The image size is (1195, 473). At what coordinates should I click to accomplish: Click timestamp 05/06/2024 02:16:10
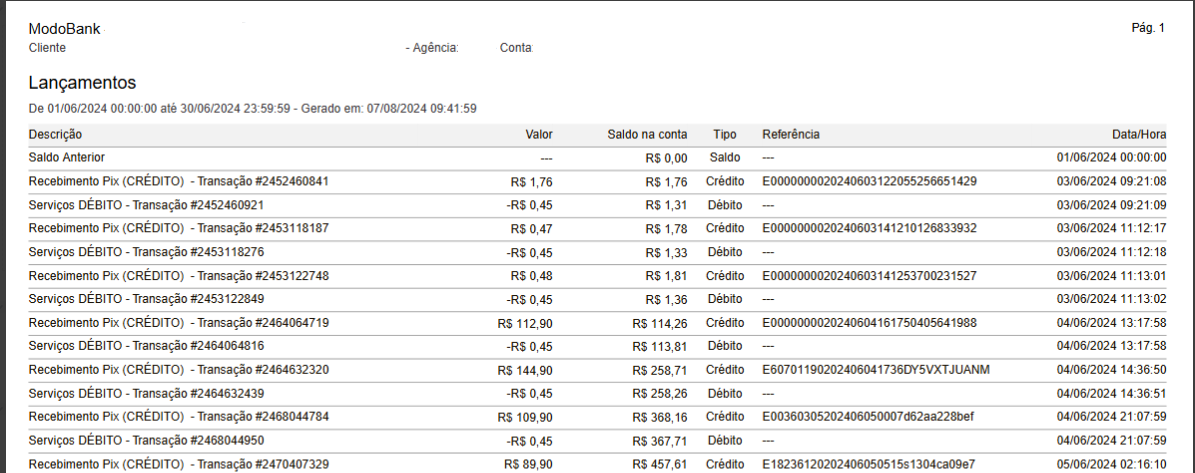1111,463
